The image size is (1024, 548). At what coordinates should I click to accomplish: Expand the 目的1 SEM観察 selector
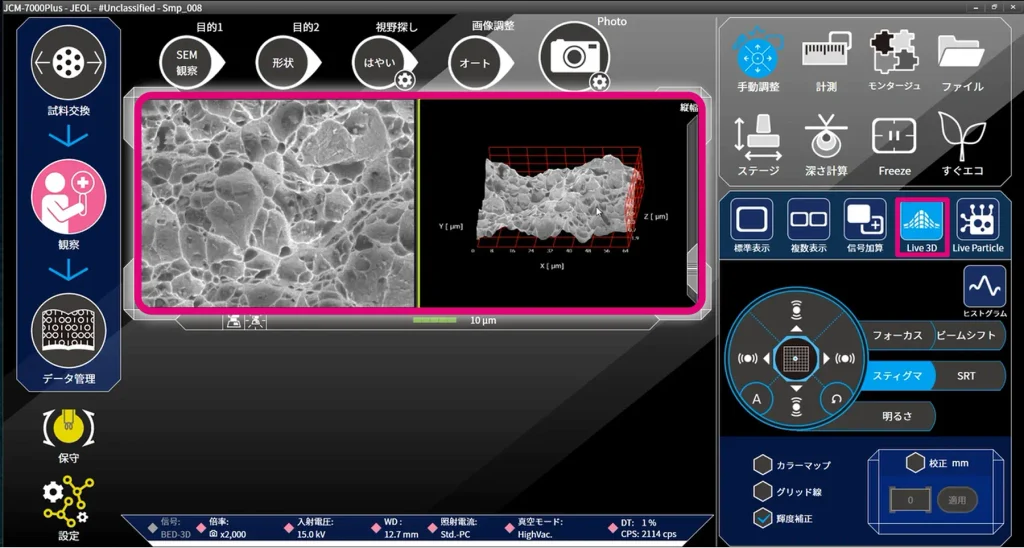(x=191, y=63)
